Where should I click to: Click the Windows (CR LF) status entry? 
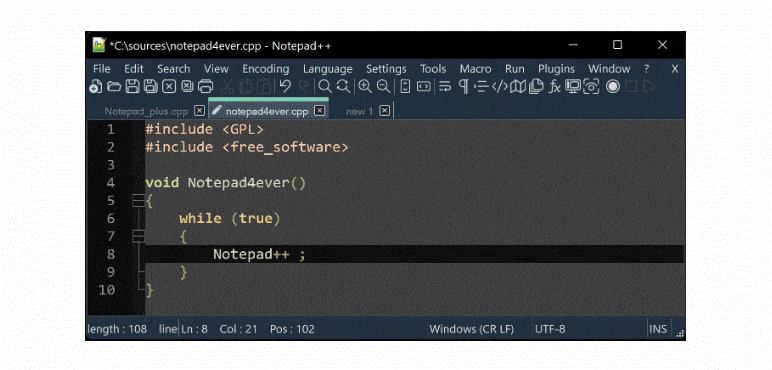[x=472, y=329]
